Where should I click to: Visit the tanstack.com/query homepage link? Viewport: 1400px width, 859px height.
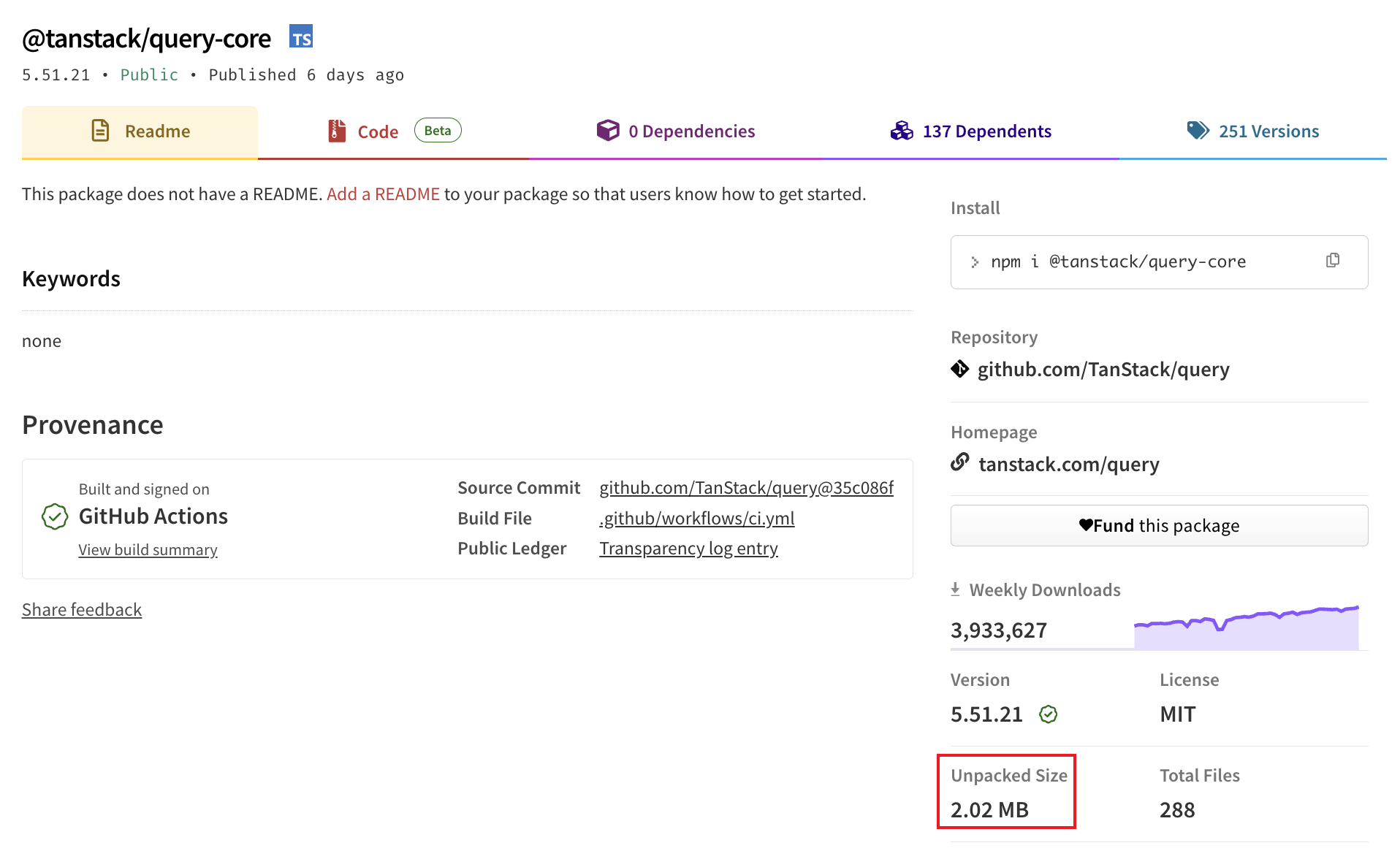pos(1068,465)
